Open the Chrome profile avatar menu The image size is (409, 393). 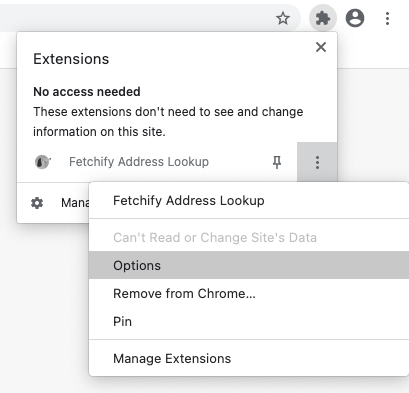(x=355, y=18)
